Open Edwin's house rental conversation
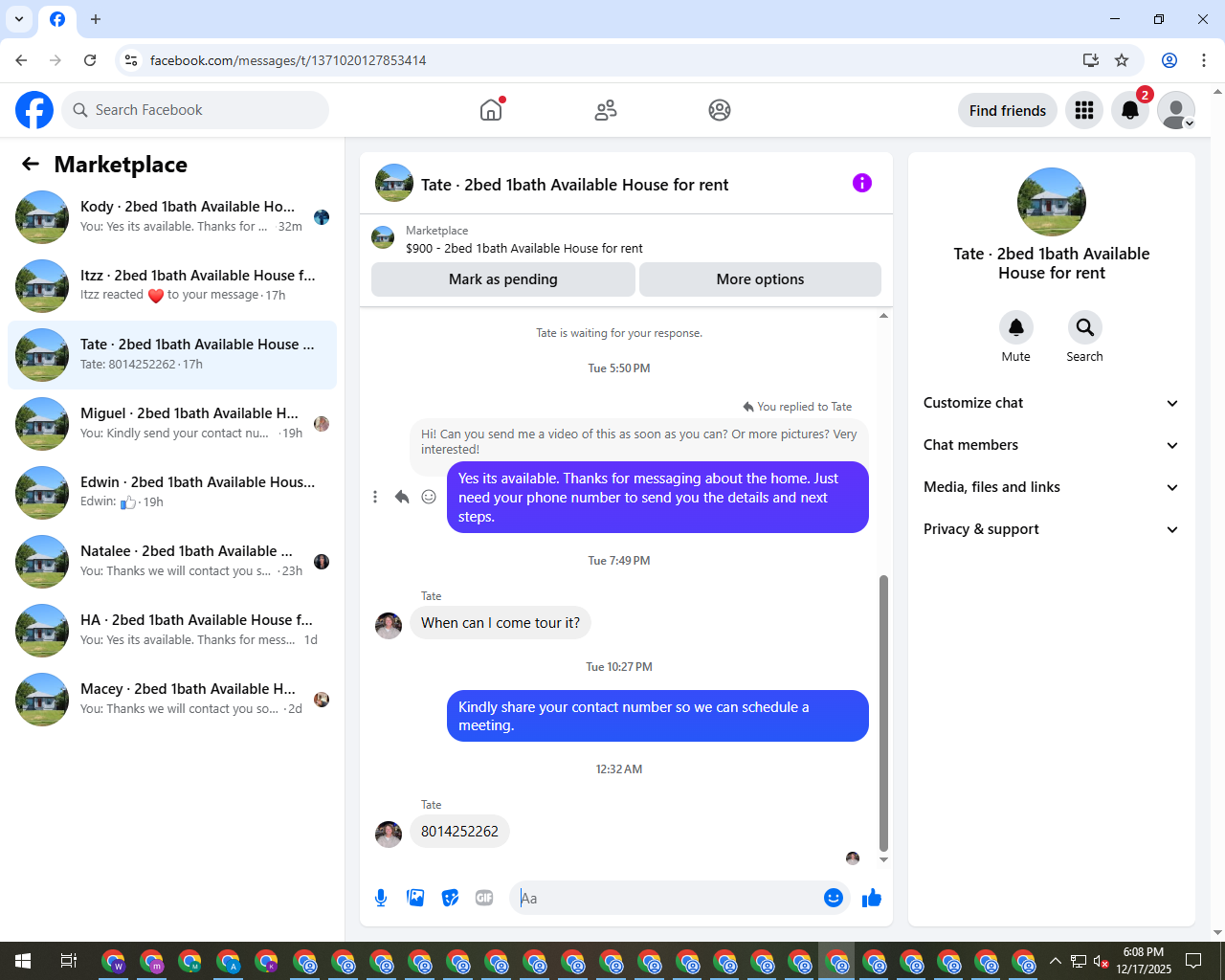Viewport: 1225px width, 980px height. click(172, 493)
